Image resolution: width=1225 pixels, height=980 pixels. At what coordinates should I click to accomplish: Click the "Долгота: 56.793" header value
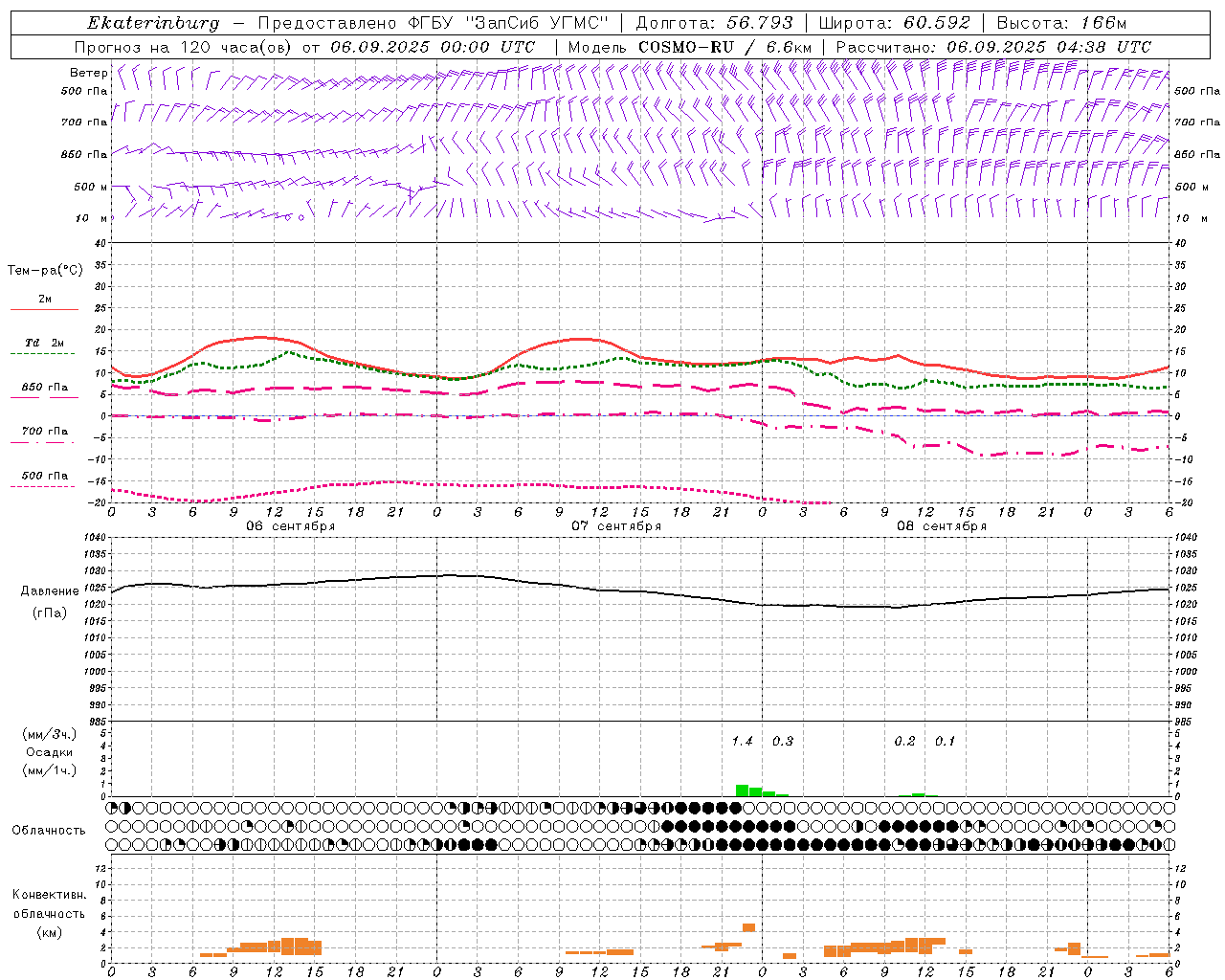715,23
